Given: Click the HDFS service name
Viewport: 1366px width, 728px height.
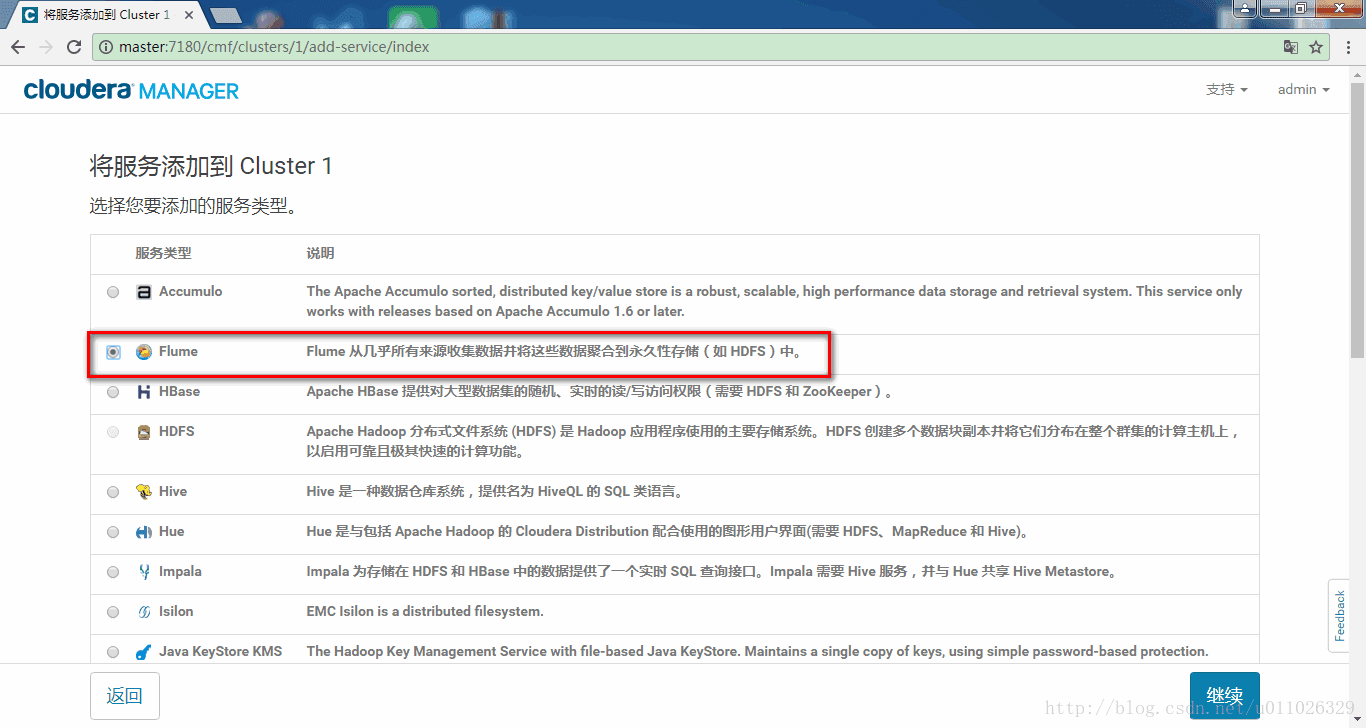Looking at the screenshot, I should (x=177, y=432).
